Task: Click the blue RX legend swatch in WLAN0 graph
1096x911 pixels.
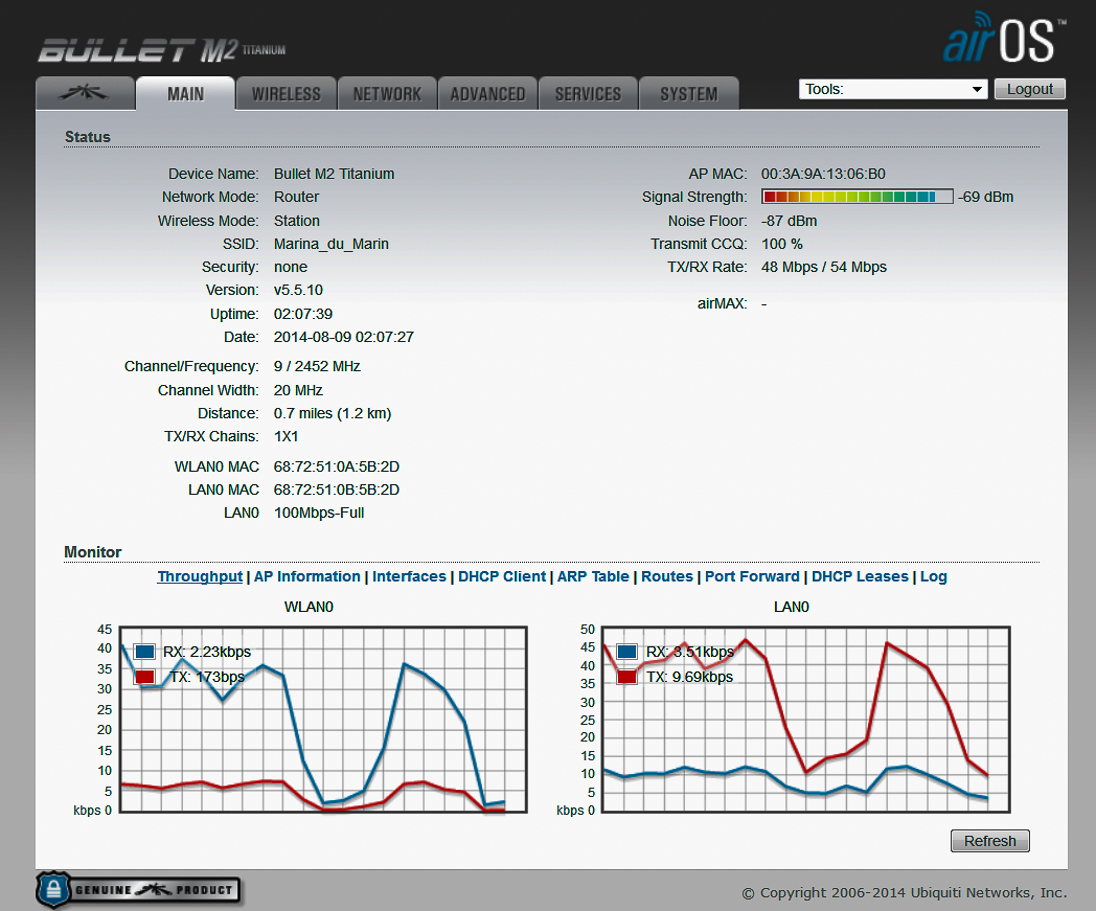Action: [x=145, y=652]
